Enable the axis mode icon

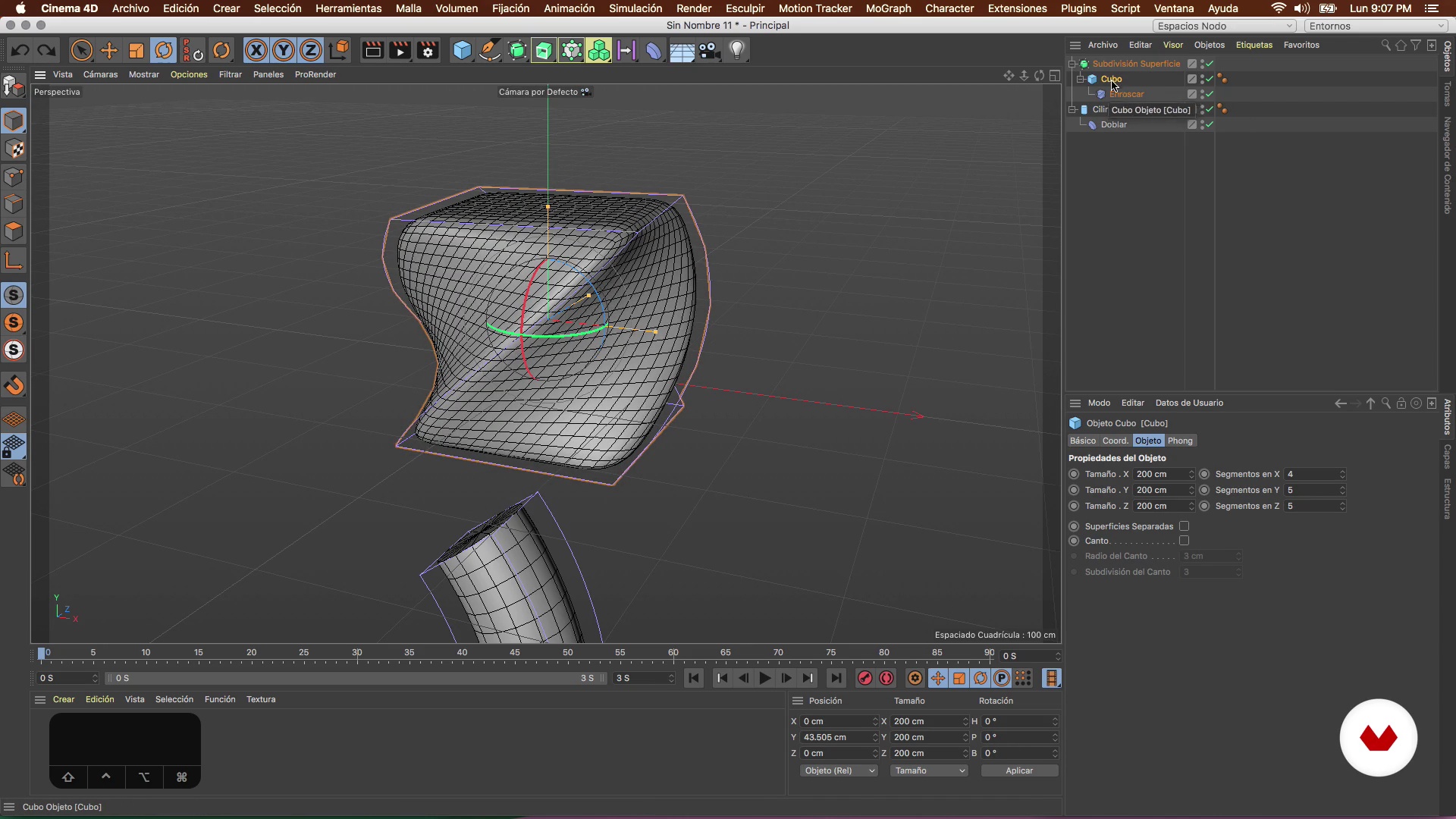[x=14, y=261]
